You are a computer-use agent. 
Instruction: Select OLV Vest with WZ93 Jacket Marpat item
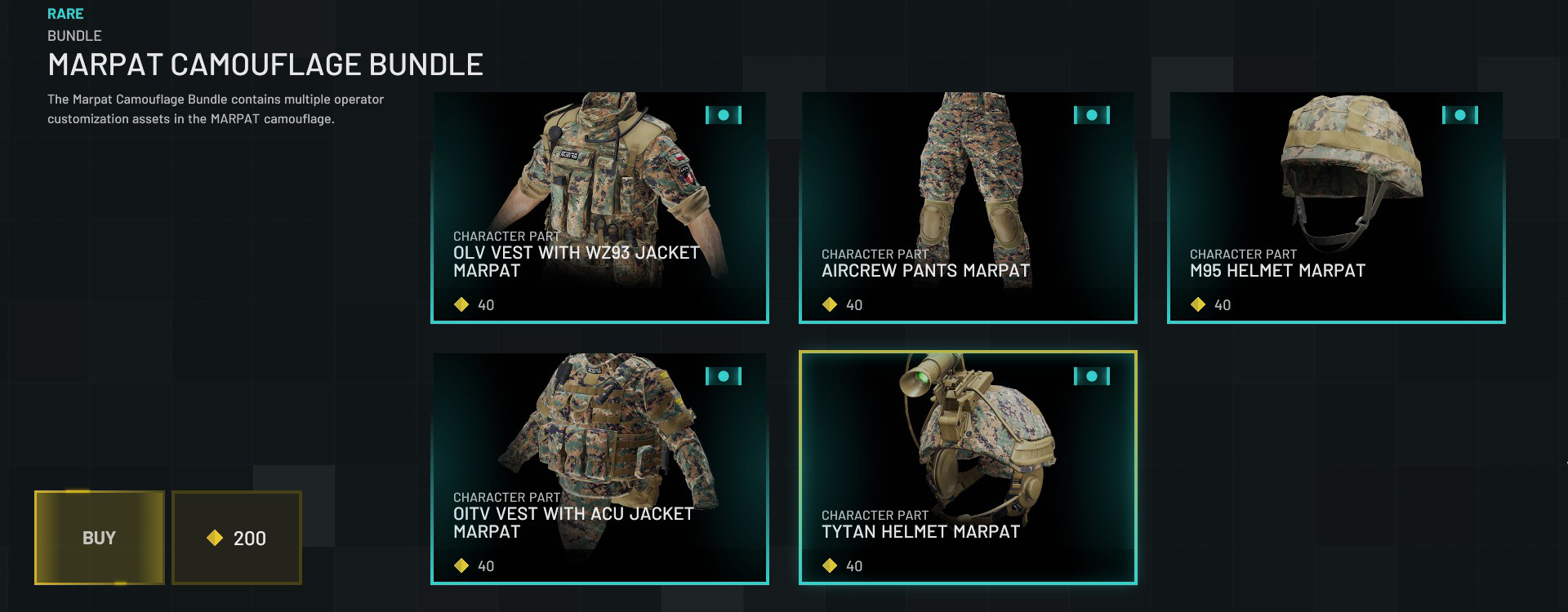(x=599, y=207)
